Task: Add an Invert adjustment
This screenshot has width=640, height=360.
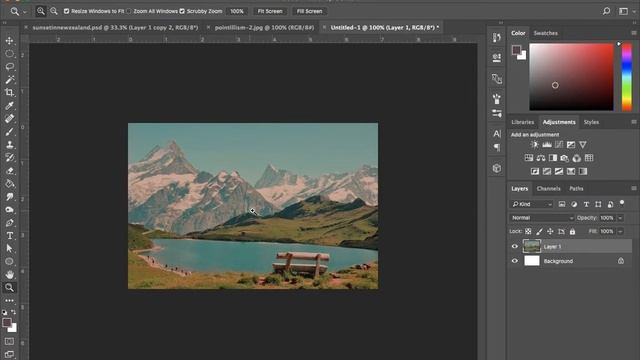Action: point(535,171)
